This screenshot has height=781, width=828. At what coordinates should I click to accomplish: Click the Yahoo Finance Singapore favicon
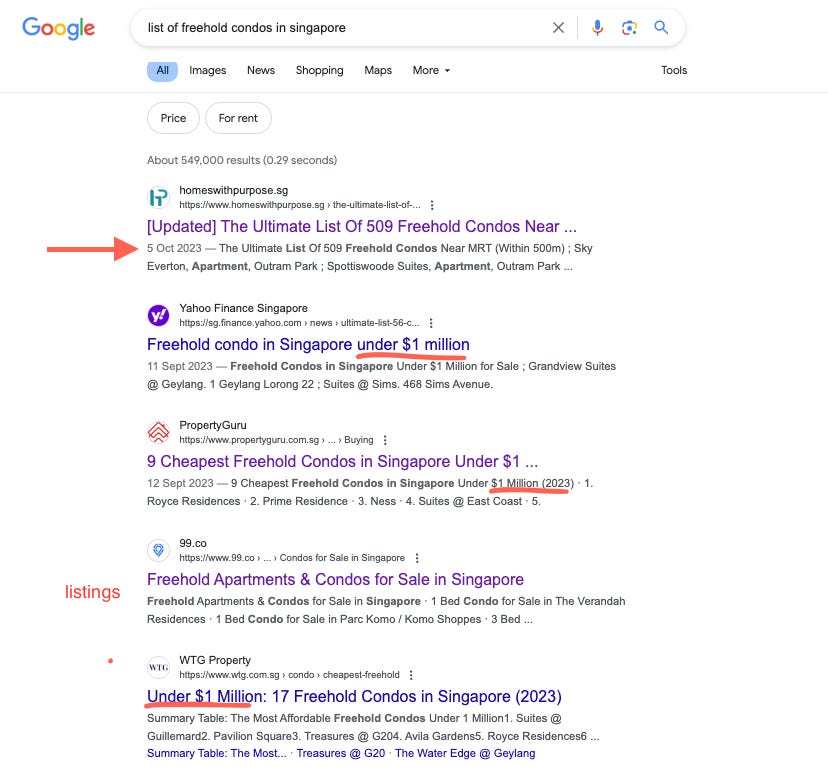click(158, 315)
